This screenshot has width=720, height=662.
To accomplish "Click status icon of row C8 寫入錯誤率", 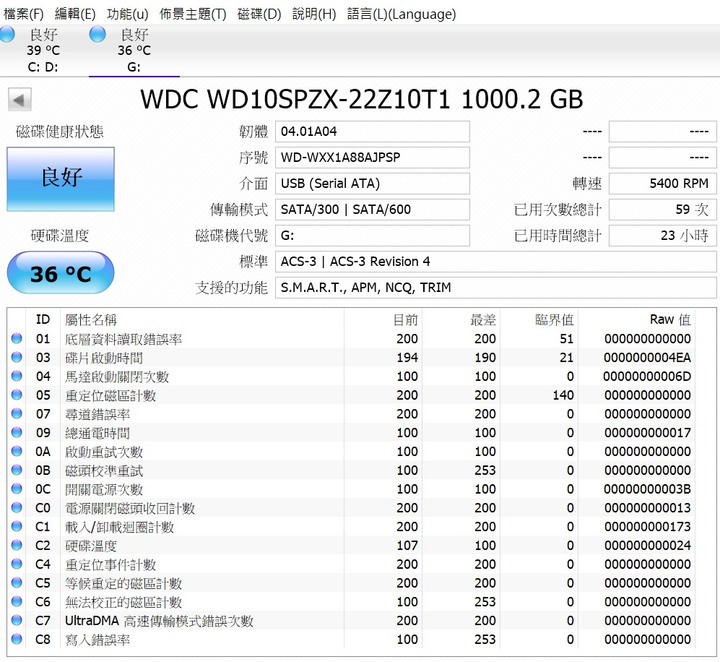I will coord(17,640).
